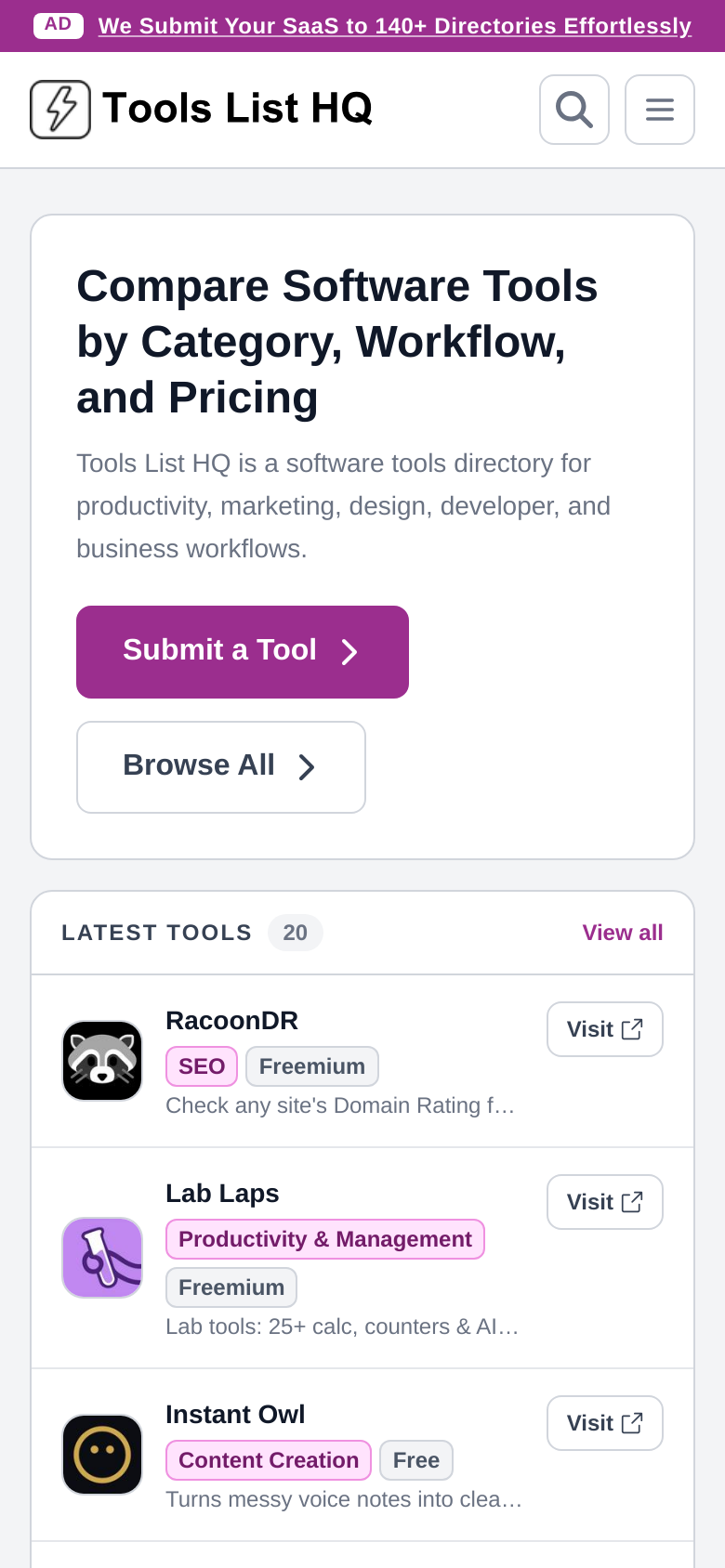
Task: Open the SaaS directories submission ad link
Action: click(395, 26)
